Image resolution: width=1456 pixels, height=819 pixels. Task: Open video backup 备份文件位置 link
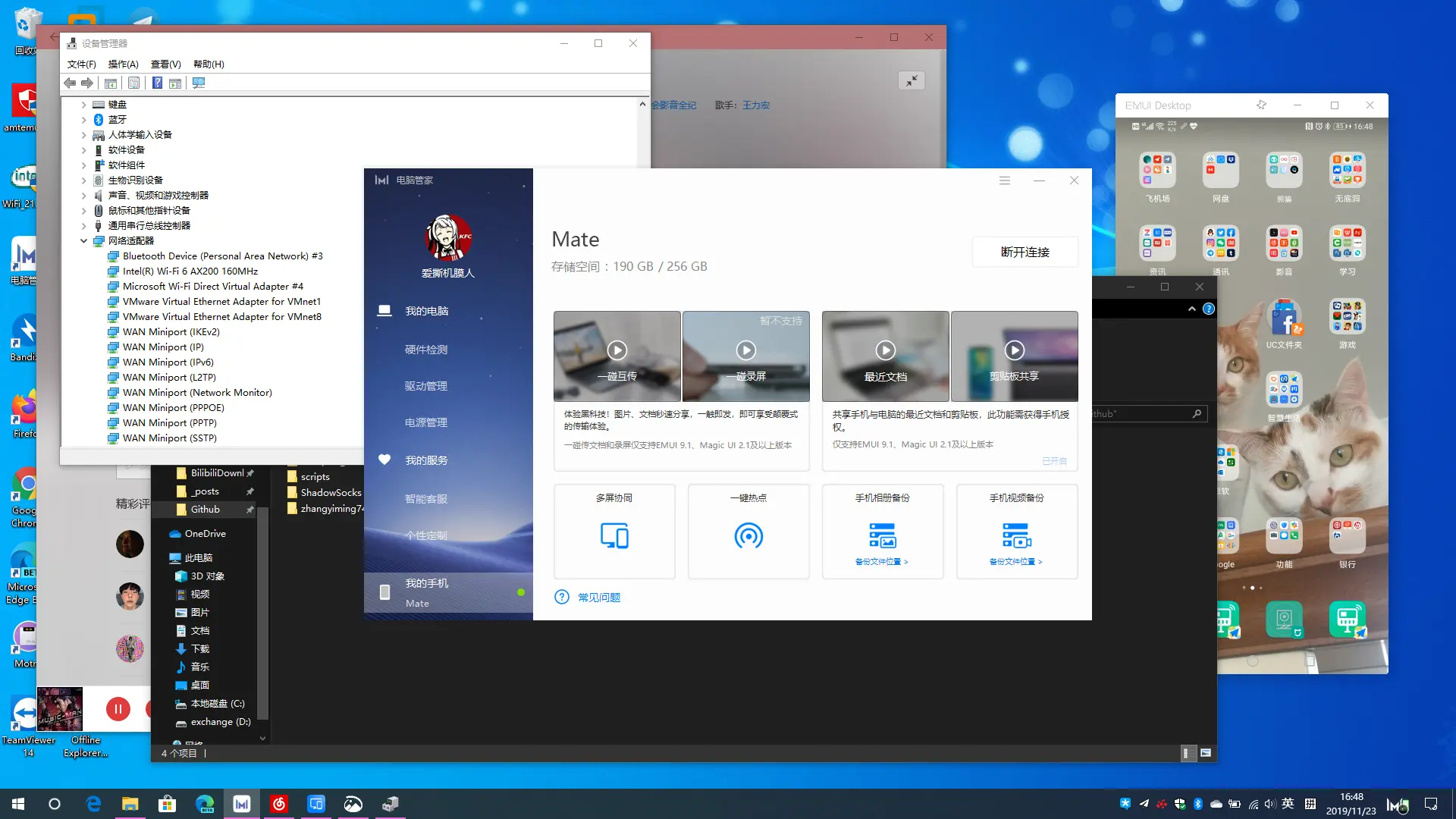[1015, 562]
